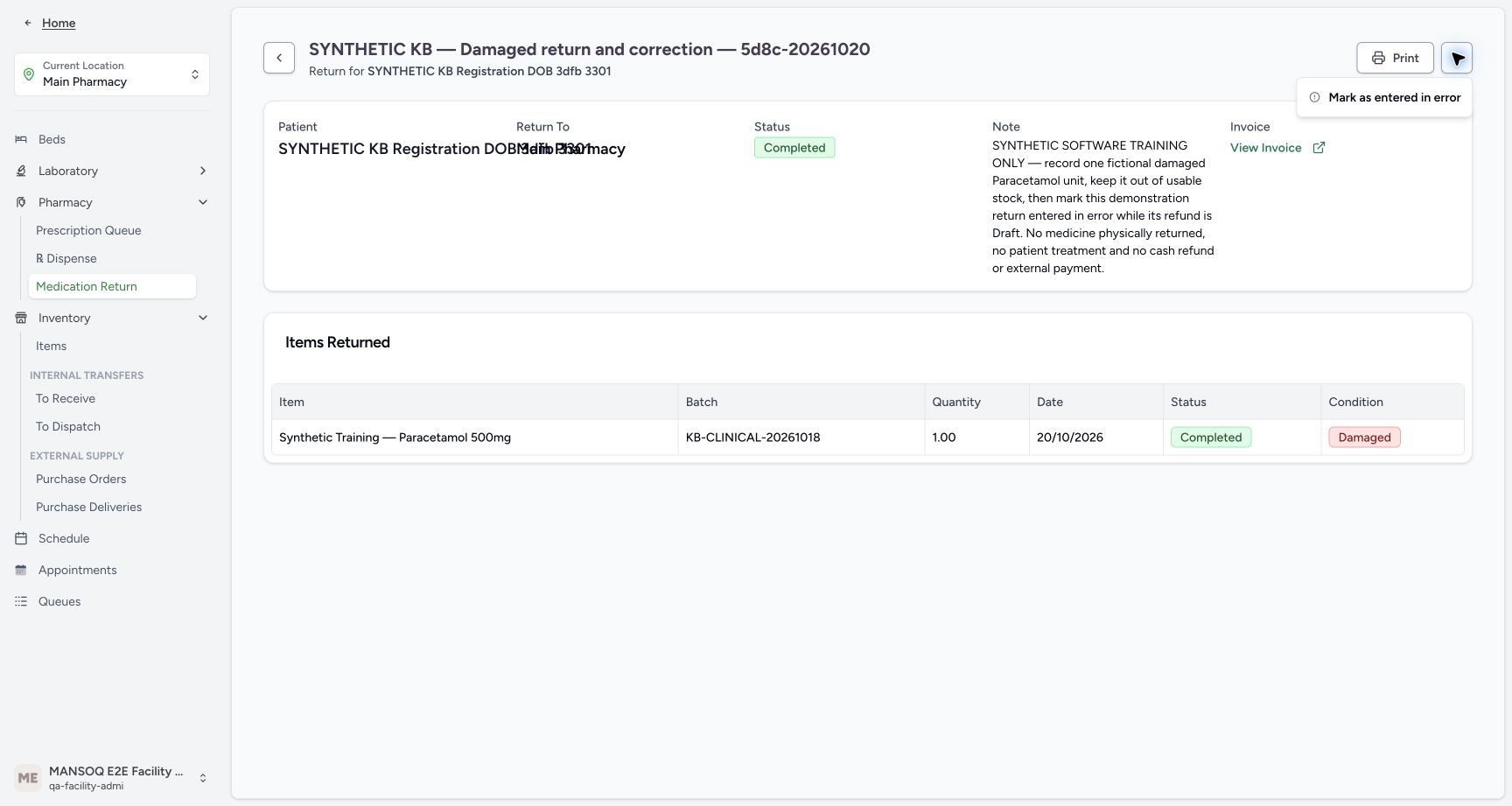Viewport: 1512px width, 806px height.
Task: Click the Print button
Action: (1395, 58)
